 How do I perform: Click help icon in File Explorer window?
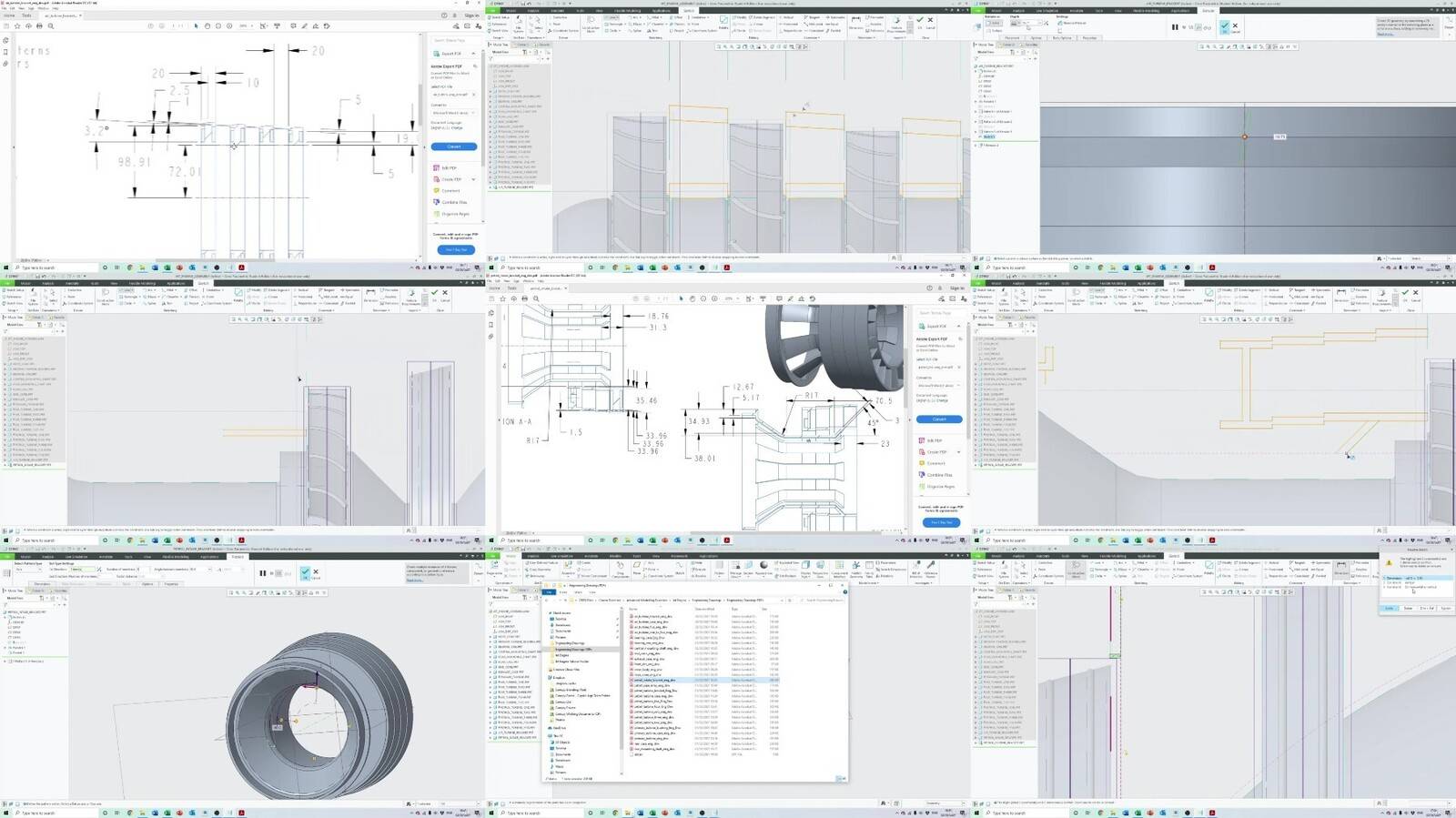tap(844, 591)
